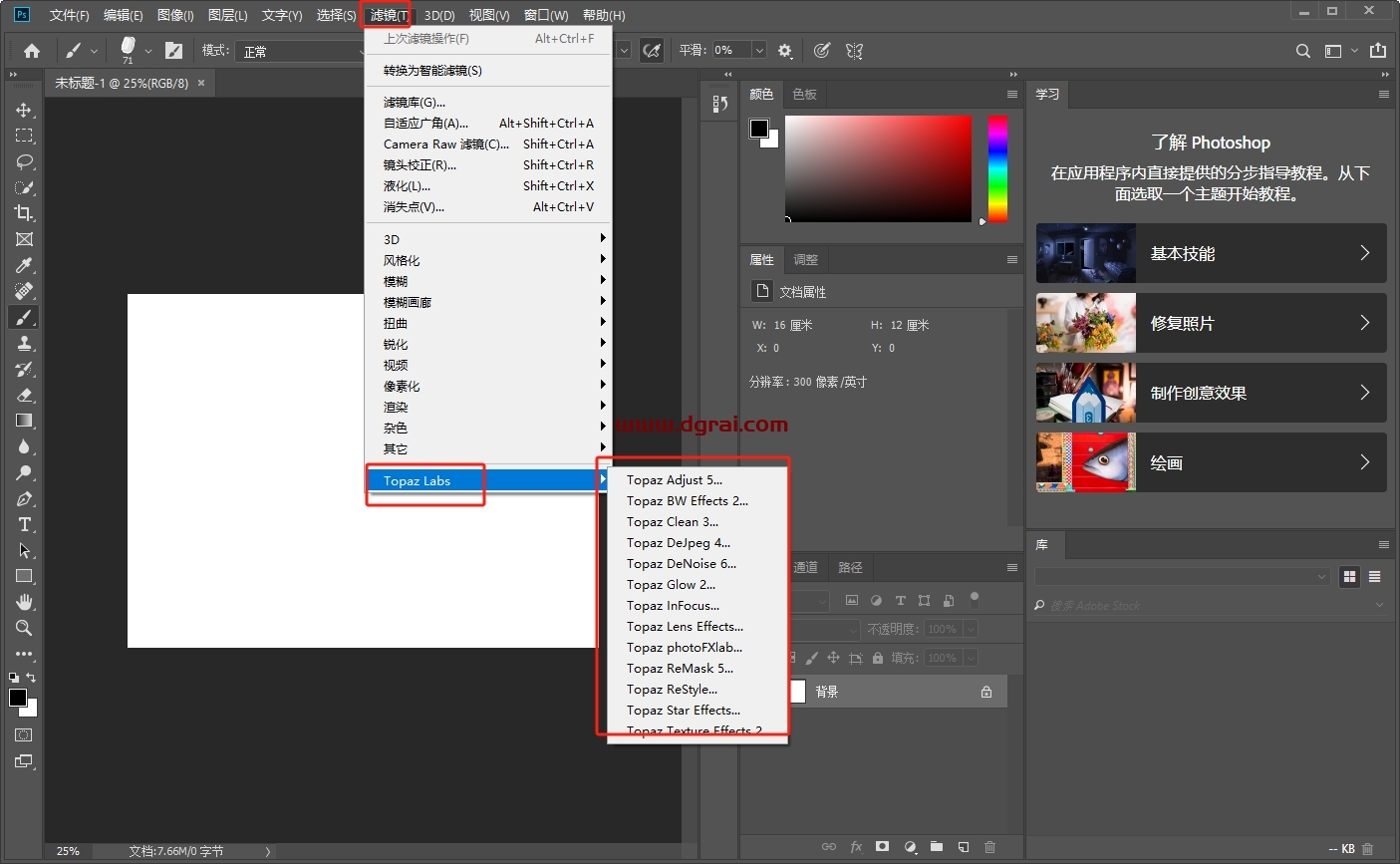Select the Dodge tool
This screenshot has height=864, width=1400.
coord(24,472)
